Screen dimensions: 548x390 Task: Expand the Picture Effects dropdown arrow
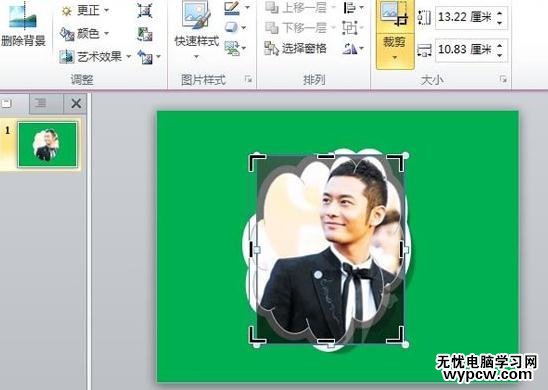coord(244,28)
